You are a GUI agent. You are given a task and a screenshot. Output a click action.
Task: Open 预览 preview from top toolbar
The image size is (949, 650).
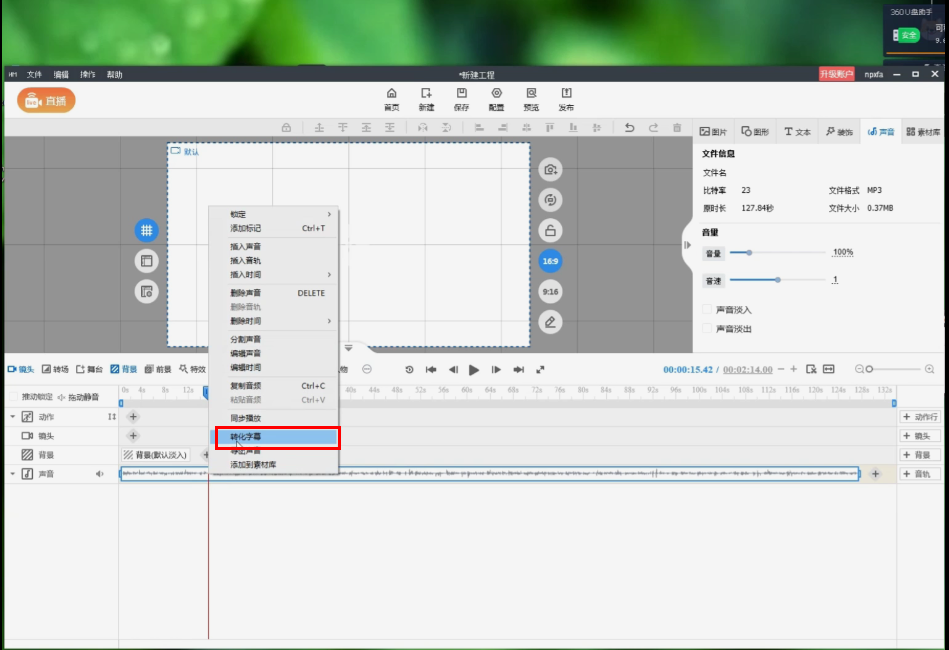tap(531, 98)
